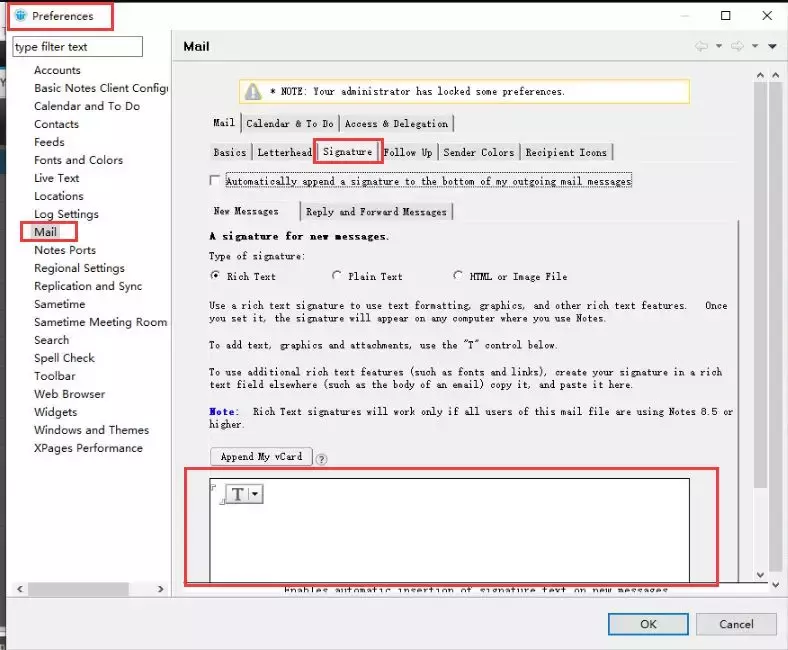Open the Basics sub-tab
The height and width of the screenshot is (650, 788).
pos(230,152)
